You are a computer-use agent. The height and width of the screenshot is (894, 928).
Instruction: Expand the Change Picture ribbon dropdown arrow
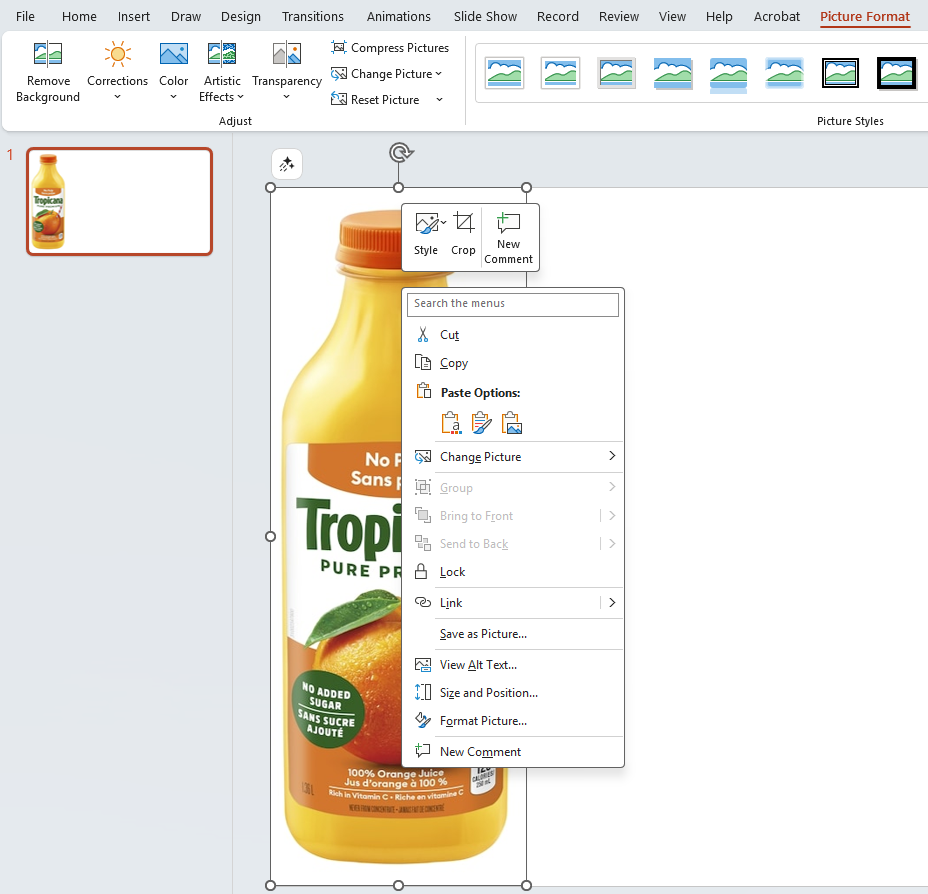pos(439,74)
